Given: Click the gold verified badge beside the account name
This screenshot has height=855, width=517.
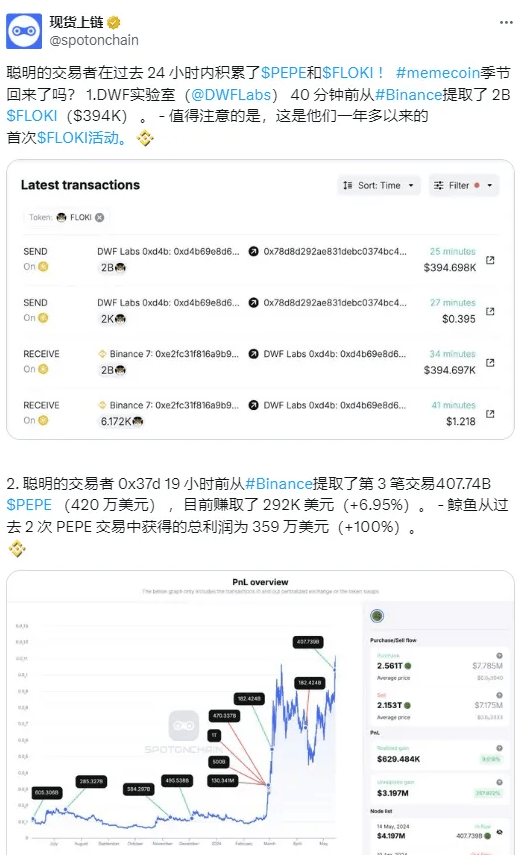Looking at the screenshot, I should (114, 22).
